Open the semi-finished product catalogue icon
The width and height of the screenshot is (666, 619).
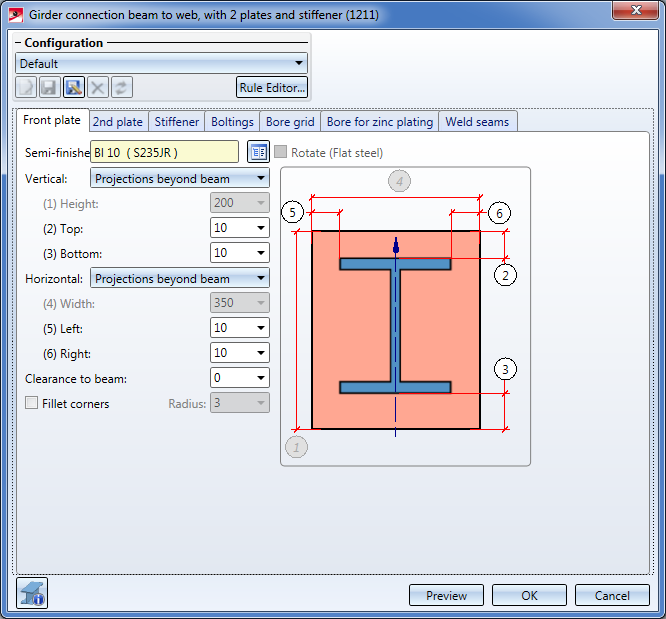pyautogui.click(x=259, y=152)
